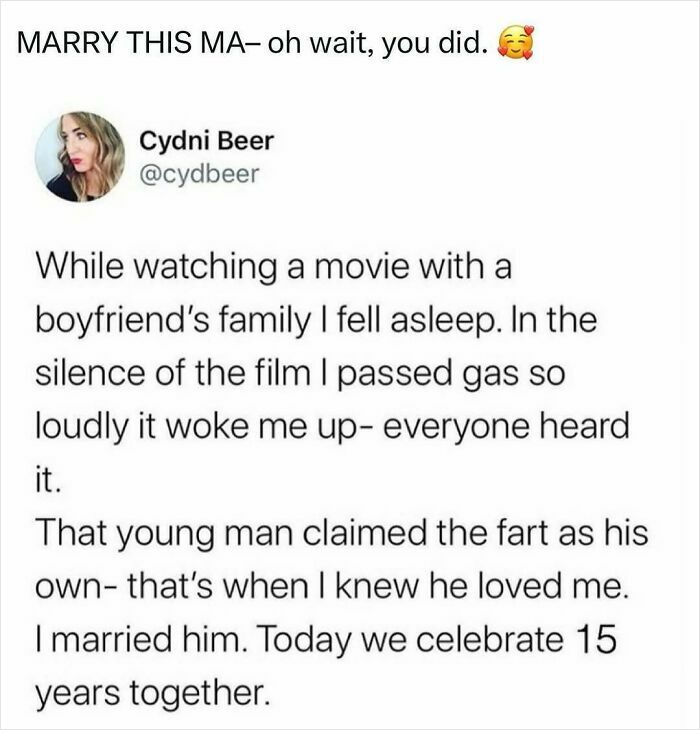Click the number 15 in the tweet
The image size is (700, 730).
pos(597,640)
